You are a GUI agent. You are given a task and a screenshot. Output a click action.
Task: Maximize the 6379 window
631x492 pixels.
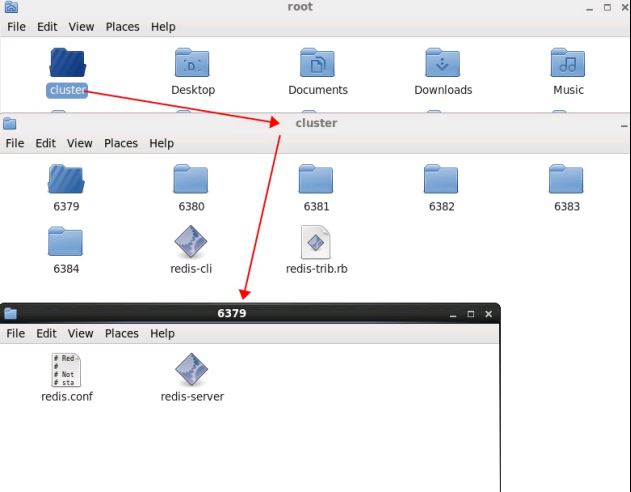(471, 314)
